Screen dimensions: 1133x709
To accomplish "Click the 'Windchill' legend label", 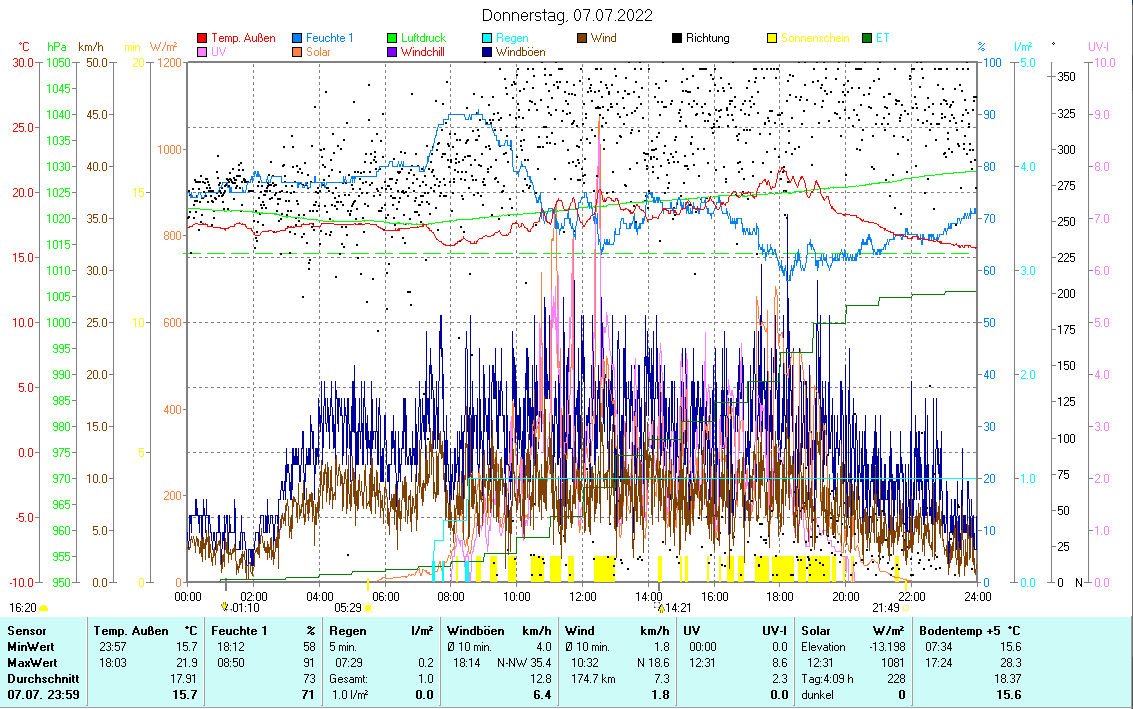I will coord(423,52).
